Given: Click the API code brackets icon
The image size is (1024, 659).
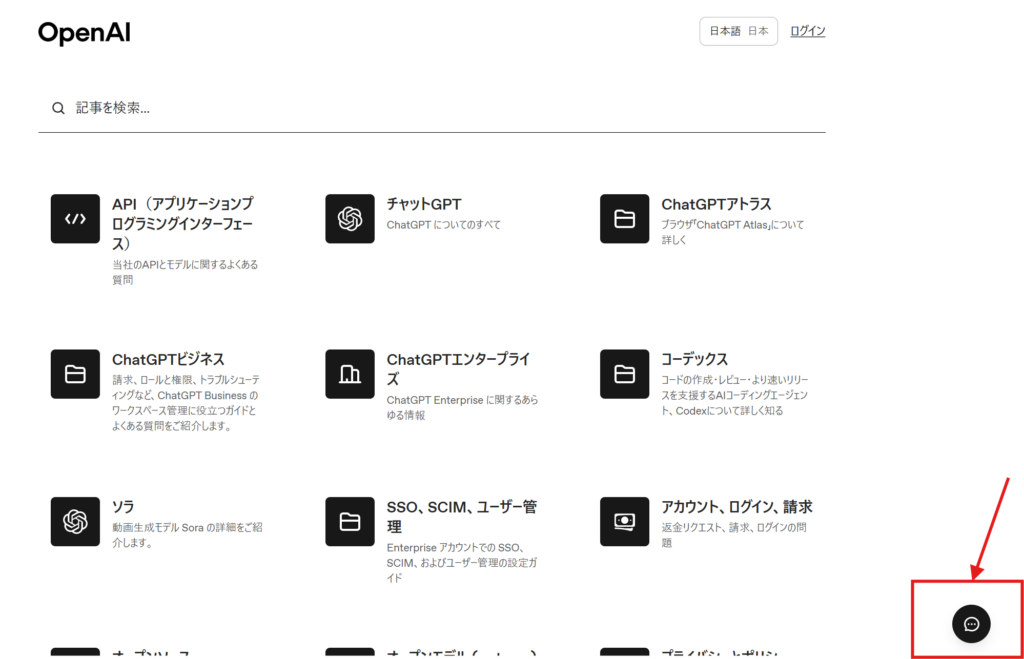Looking at the screenshot, I should coord(75,219).
